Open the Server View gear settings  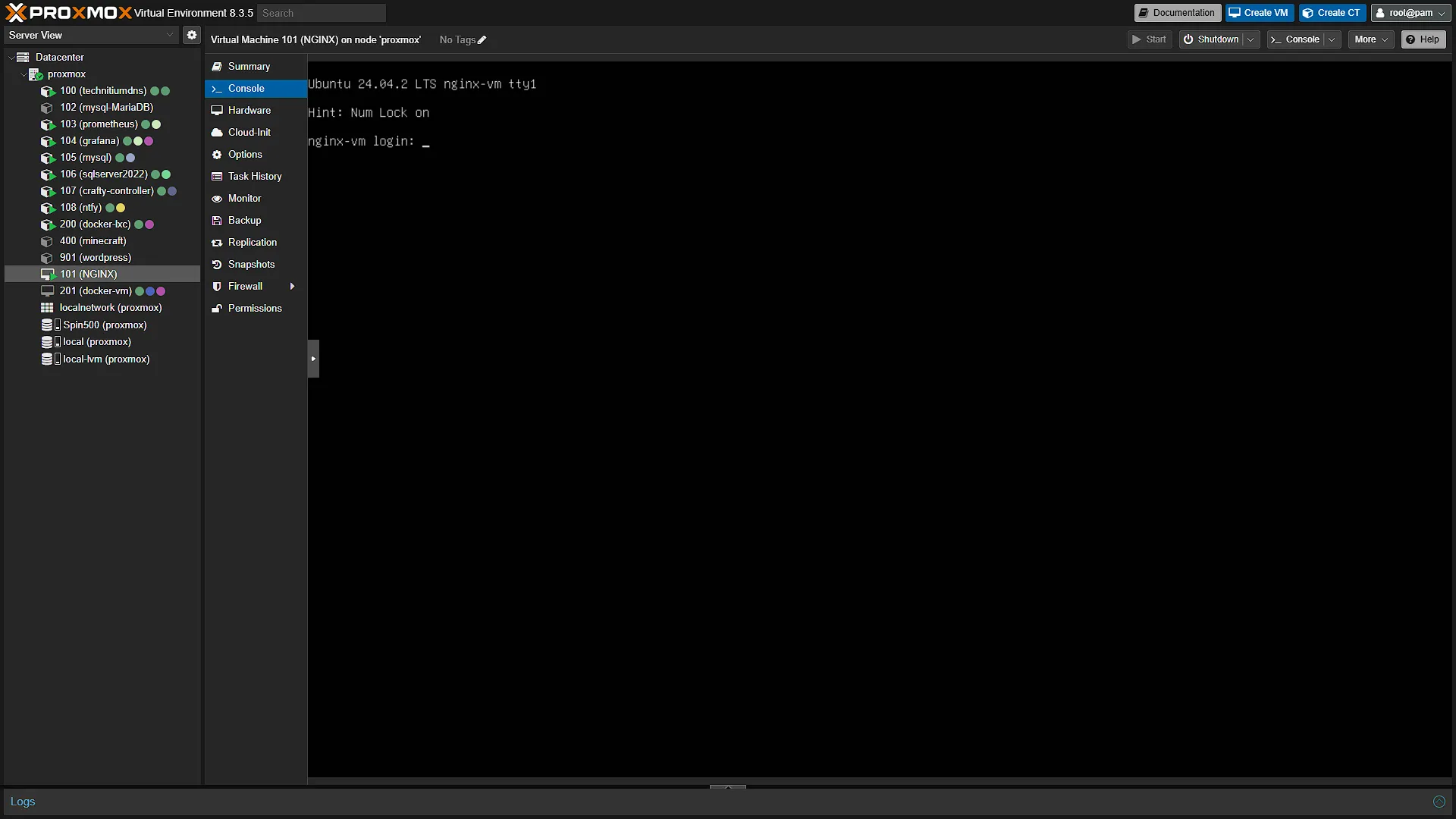(x=192, y=35)
